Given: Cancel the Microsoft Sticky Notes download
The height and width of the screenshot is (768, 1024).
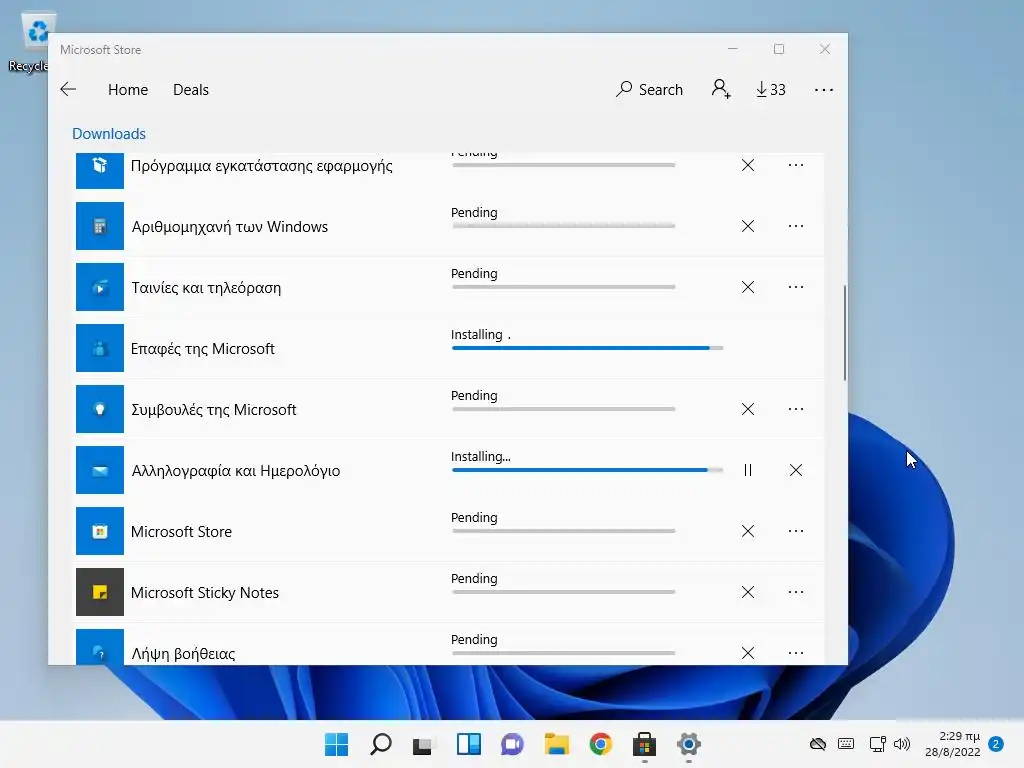Looking at the screenshot, I should pos(748,592).
